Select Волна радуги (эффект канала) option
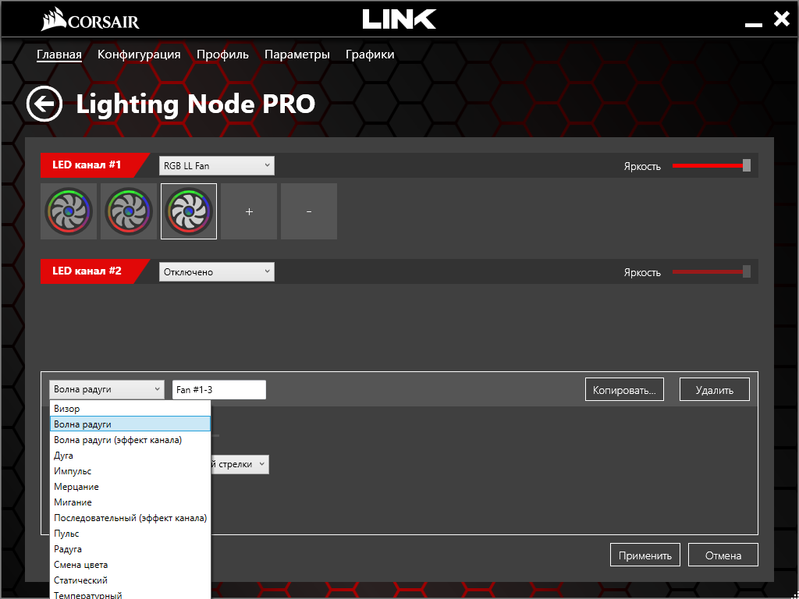This screenshot has width=799, height=599. pyautogui.click(x=130, y=440)
